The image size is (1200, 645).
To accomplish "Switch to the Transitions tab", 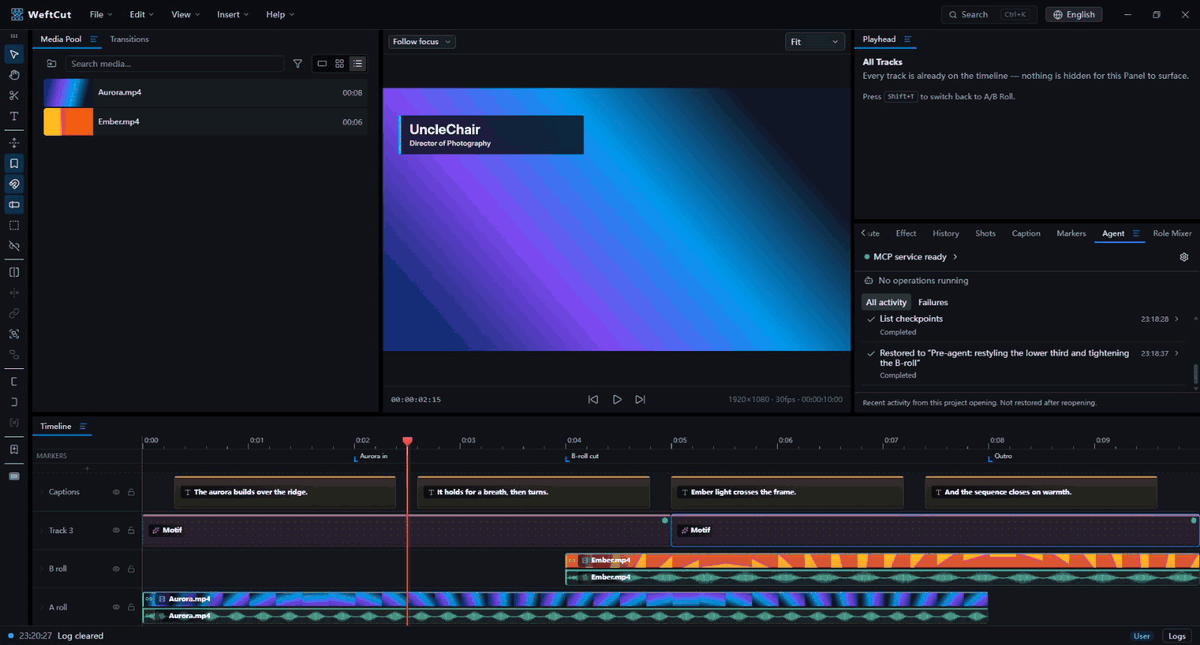I will click(x=129, y=39).
